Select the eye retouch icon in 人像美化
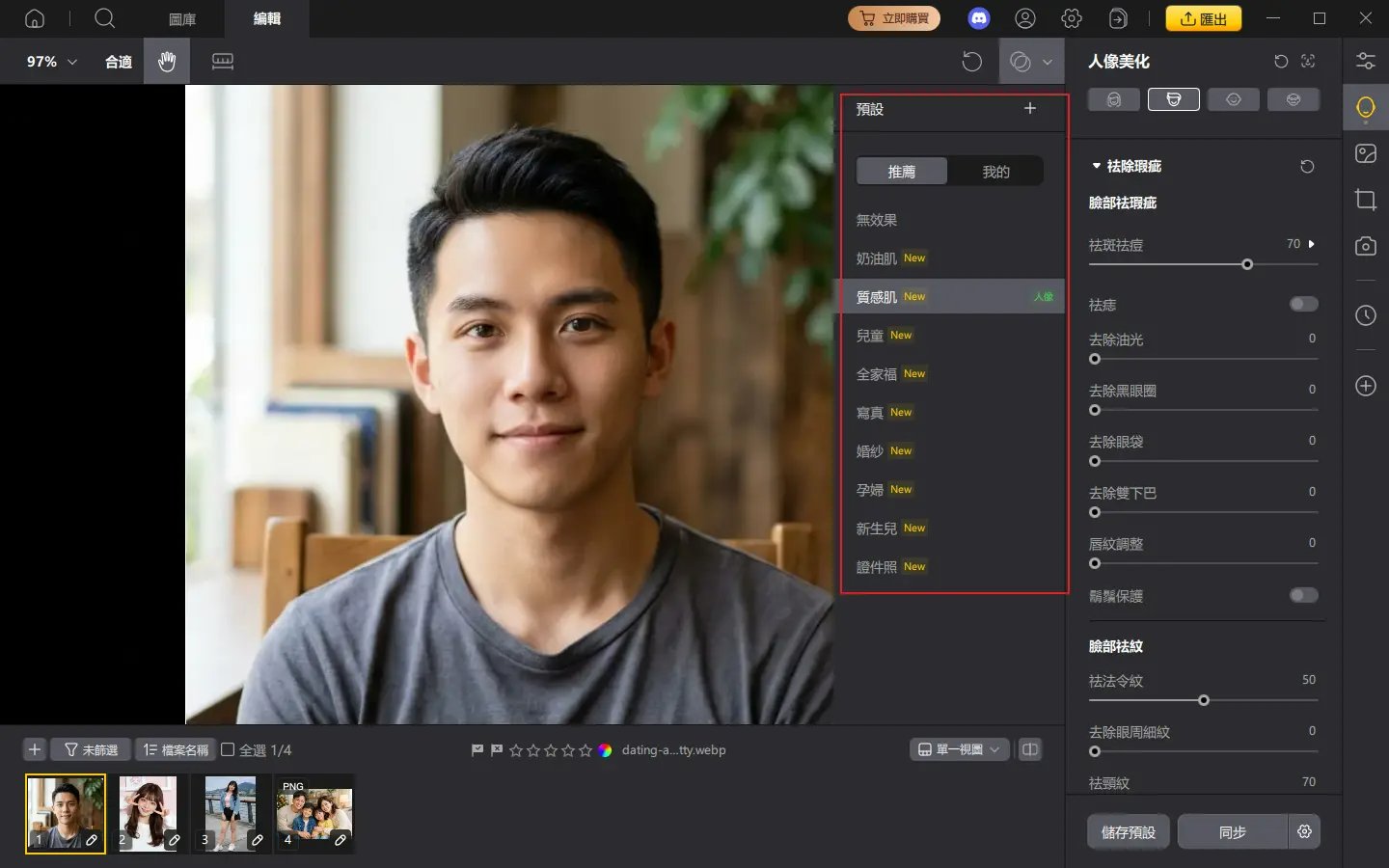This screenshot has height=868, width=1389. (x=1233, y=98)
